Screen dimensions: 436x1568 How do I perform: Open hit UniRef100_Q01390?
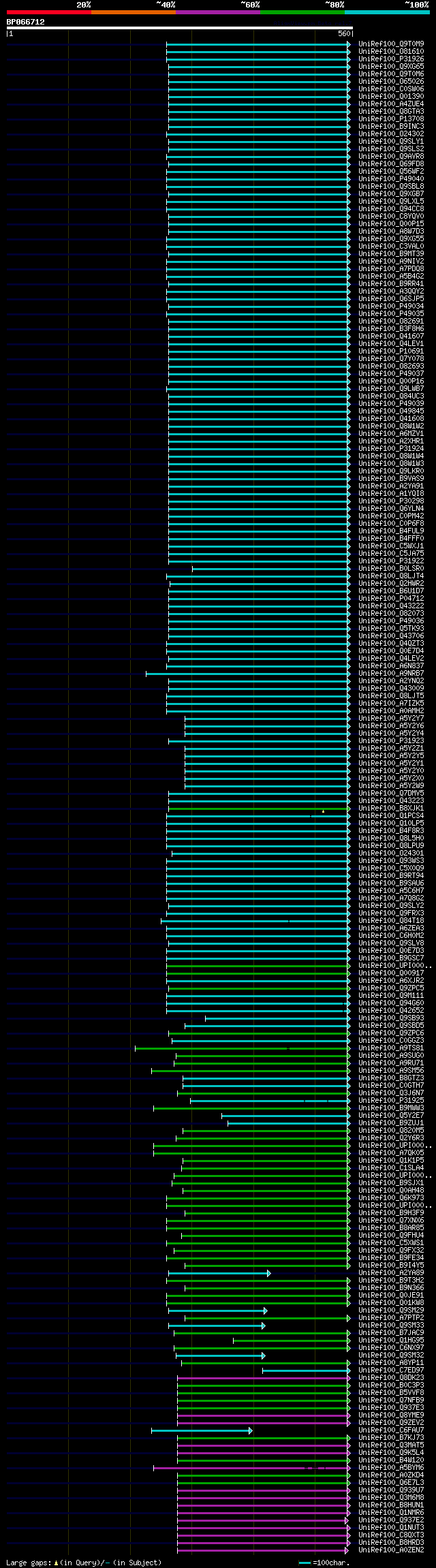(x=391, y=97)
